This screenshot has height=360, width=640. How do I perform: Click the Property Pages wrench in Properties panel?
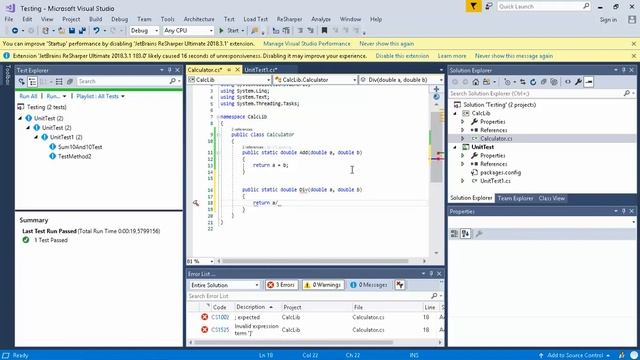point(479,233)
